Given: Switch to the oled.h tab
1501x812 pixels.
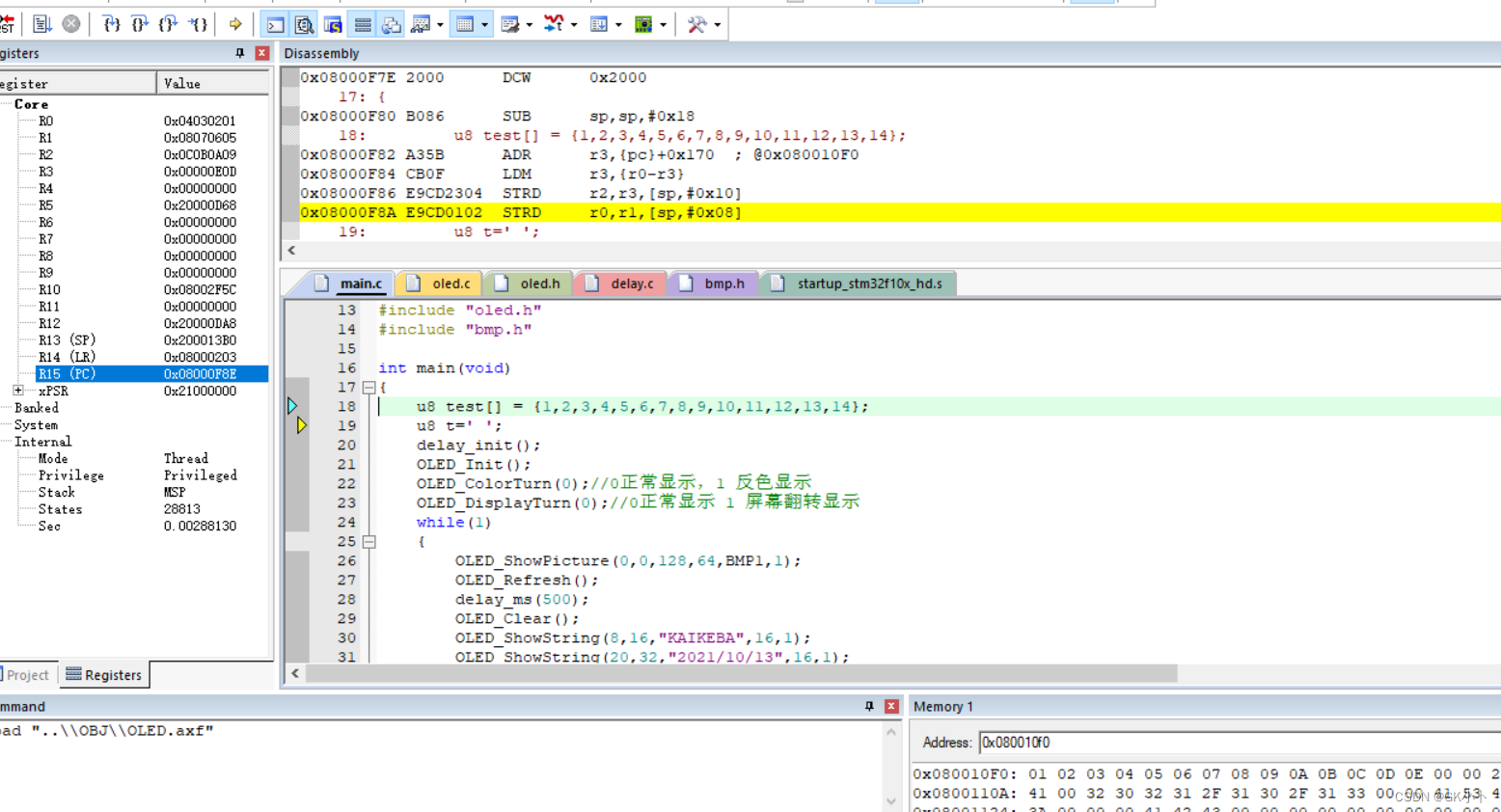Looking at the screenshot, I should 529,284.
